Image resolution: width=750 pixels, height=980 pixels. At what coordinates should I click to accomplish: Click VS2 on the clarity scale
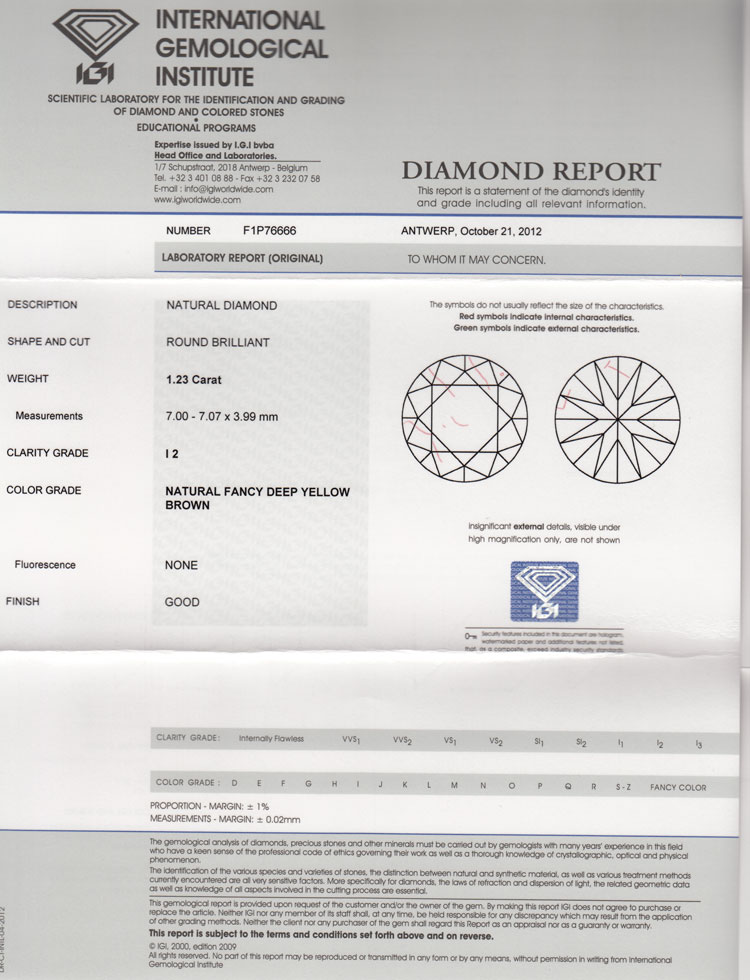click(496, 742)
